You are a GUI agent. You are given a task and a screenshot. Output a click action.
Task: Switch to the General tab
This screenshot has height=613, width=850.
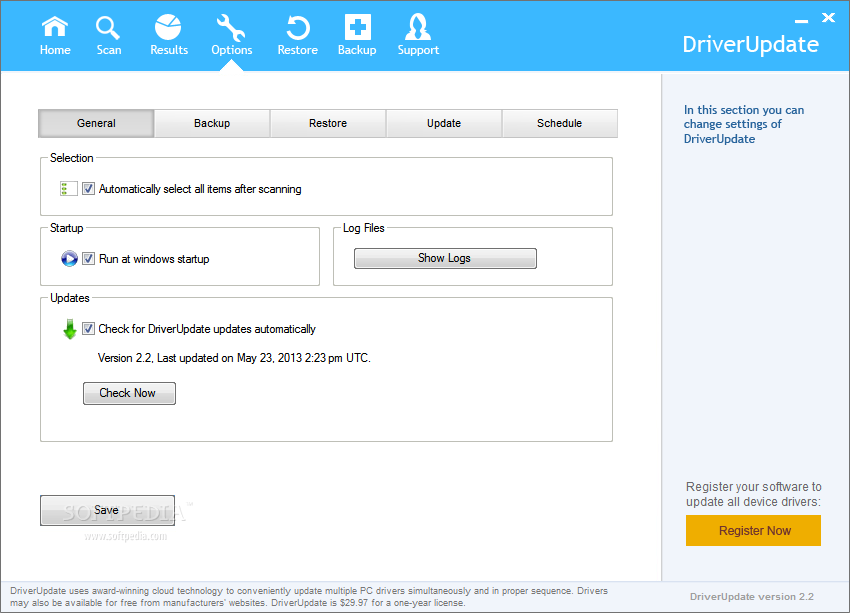click(96, 123)
